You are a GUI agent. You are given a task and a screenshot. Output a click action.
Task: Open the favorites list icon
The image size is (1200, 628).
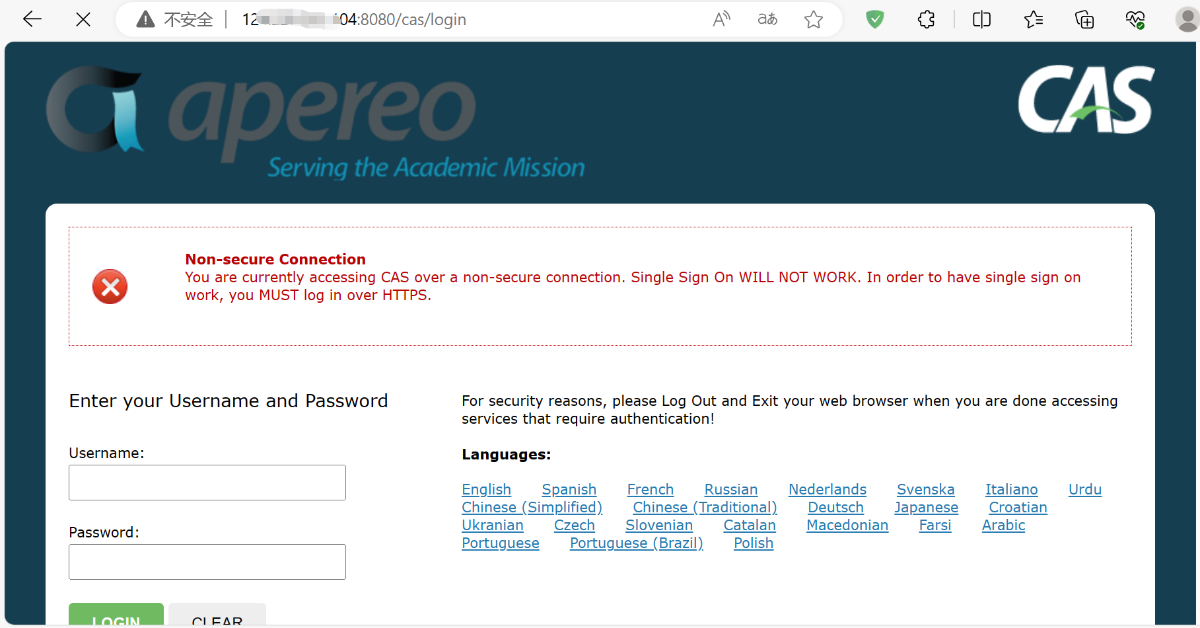tap(1034, 19)
